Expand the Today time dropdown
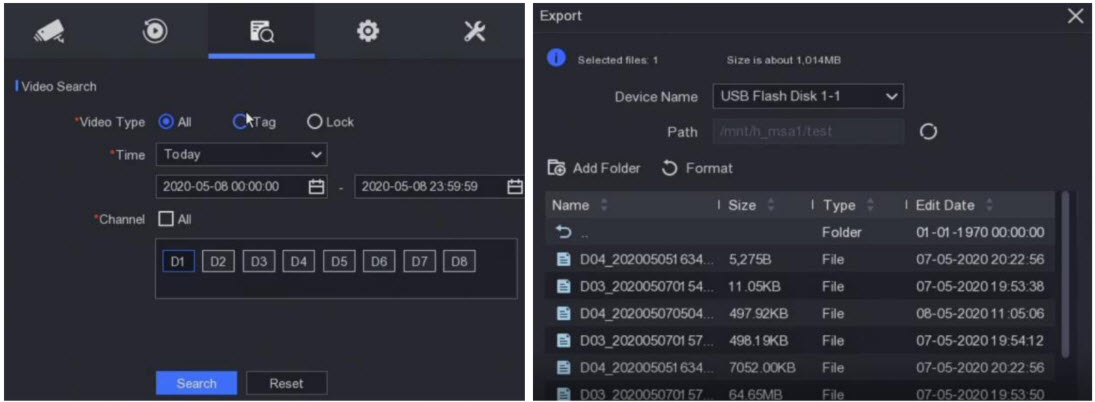 [x=240, y=155]
